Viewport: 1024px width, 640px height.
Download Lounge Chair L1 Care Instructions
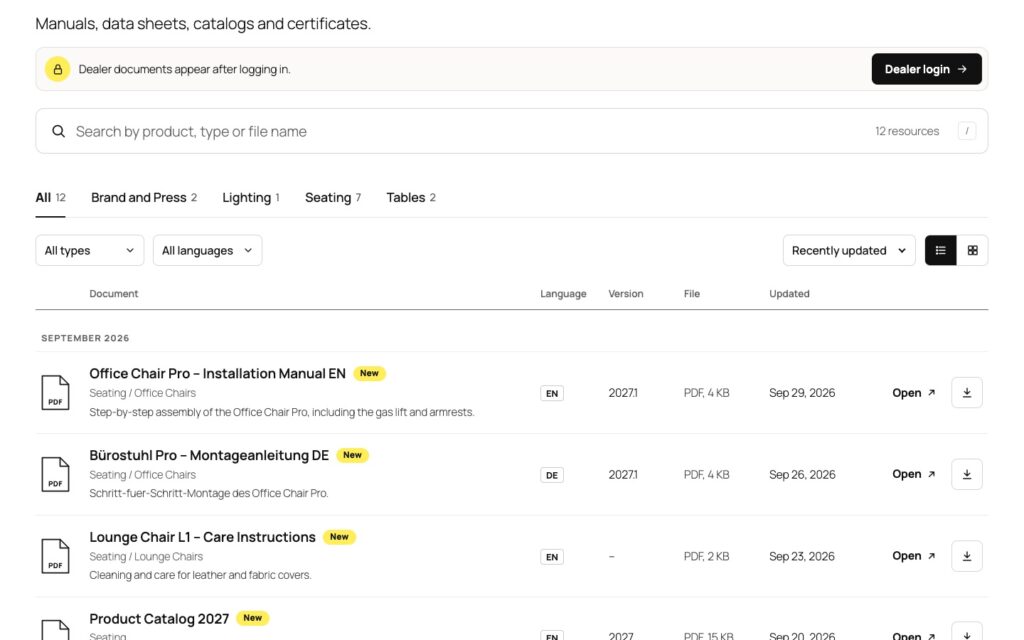pyautogui.click(x=967, y=556)
